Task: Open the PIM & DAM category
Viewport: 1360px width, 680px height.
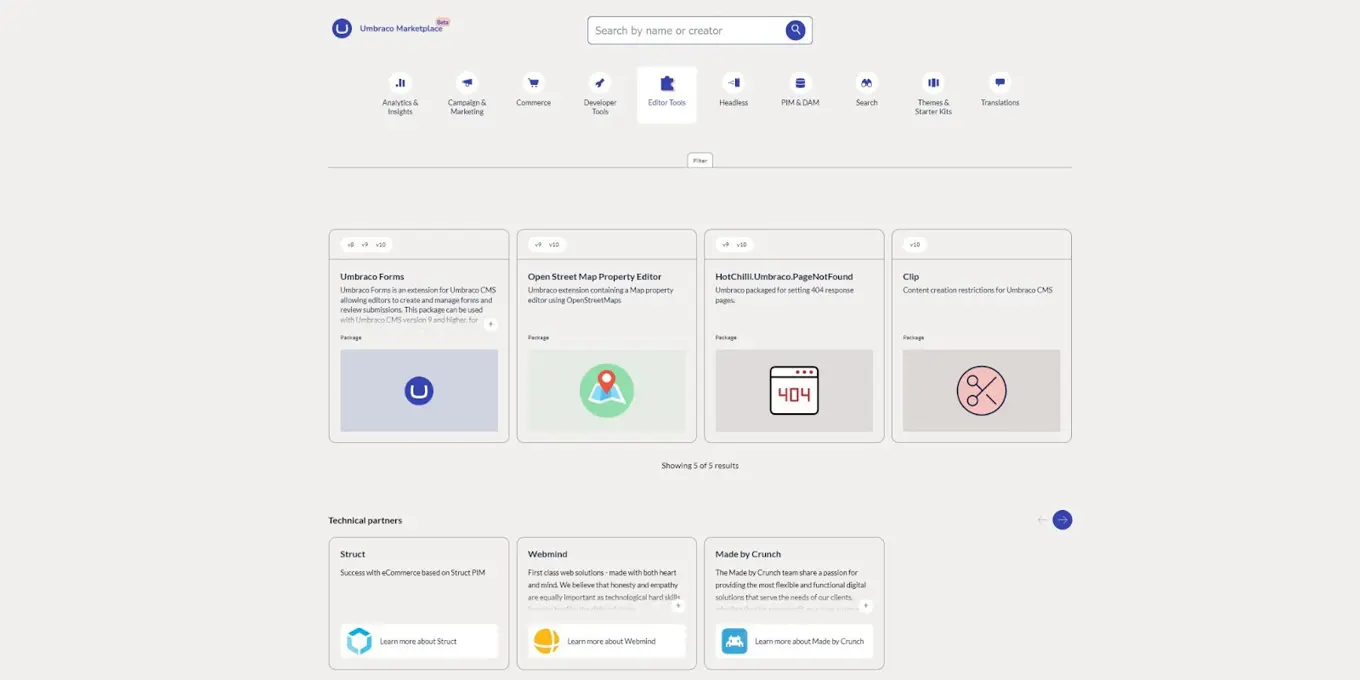Action: coord(800,84)
